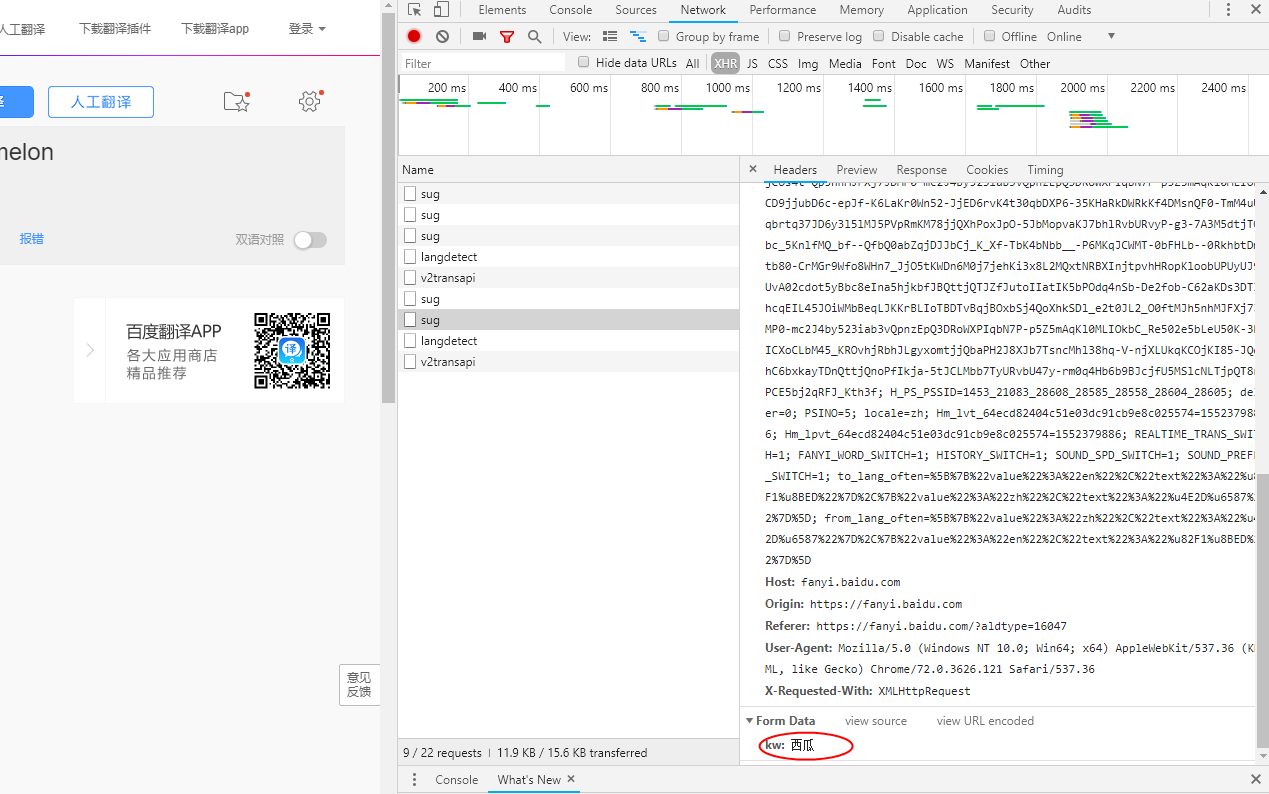The width and height of the screenshot is (1269, 794).
Task: Click view URL encoded link
Action: coord(985,721)
